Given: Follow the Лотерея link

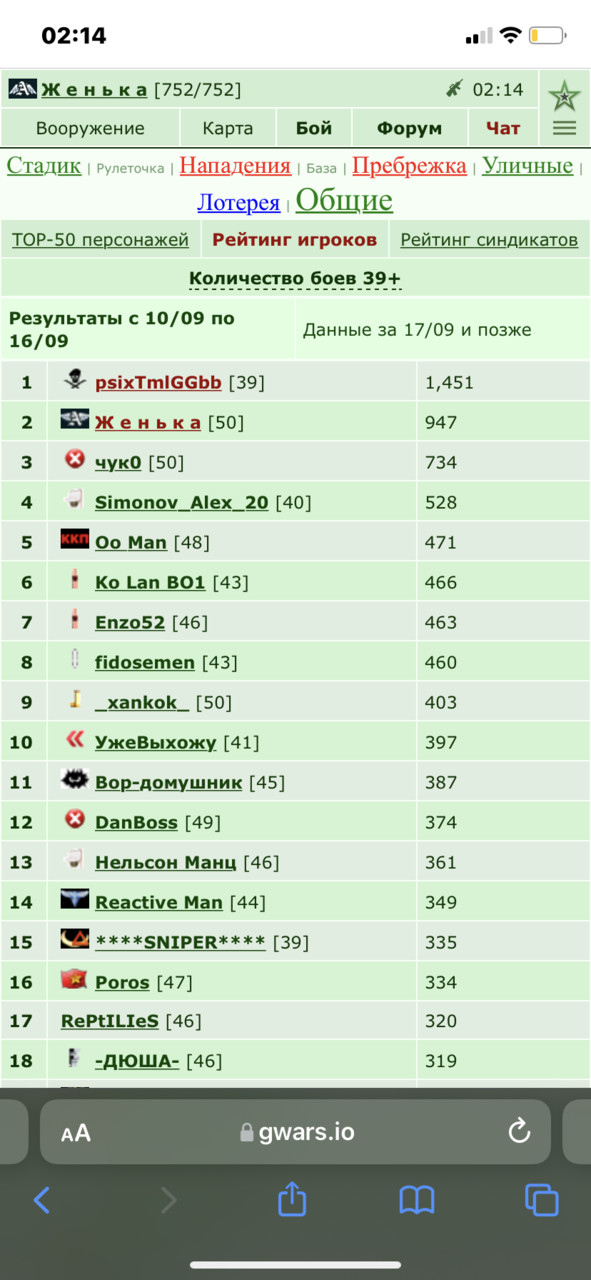Looking at the screenshot, I should click(238, 202).
